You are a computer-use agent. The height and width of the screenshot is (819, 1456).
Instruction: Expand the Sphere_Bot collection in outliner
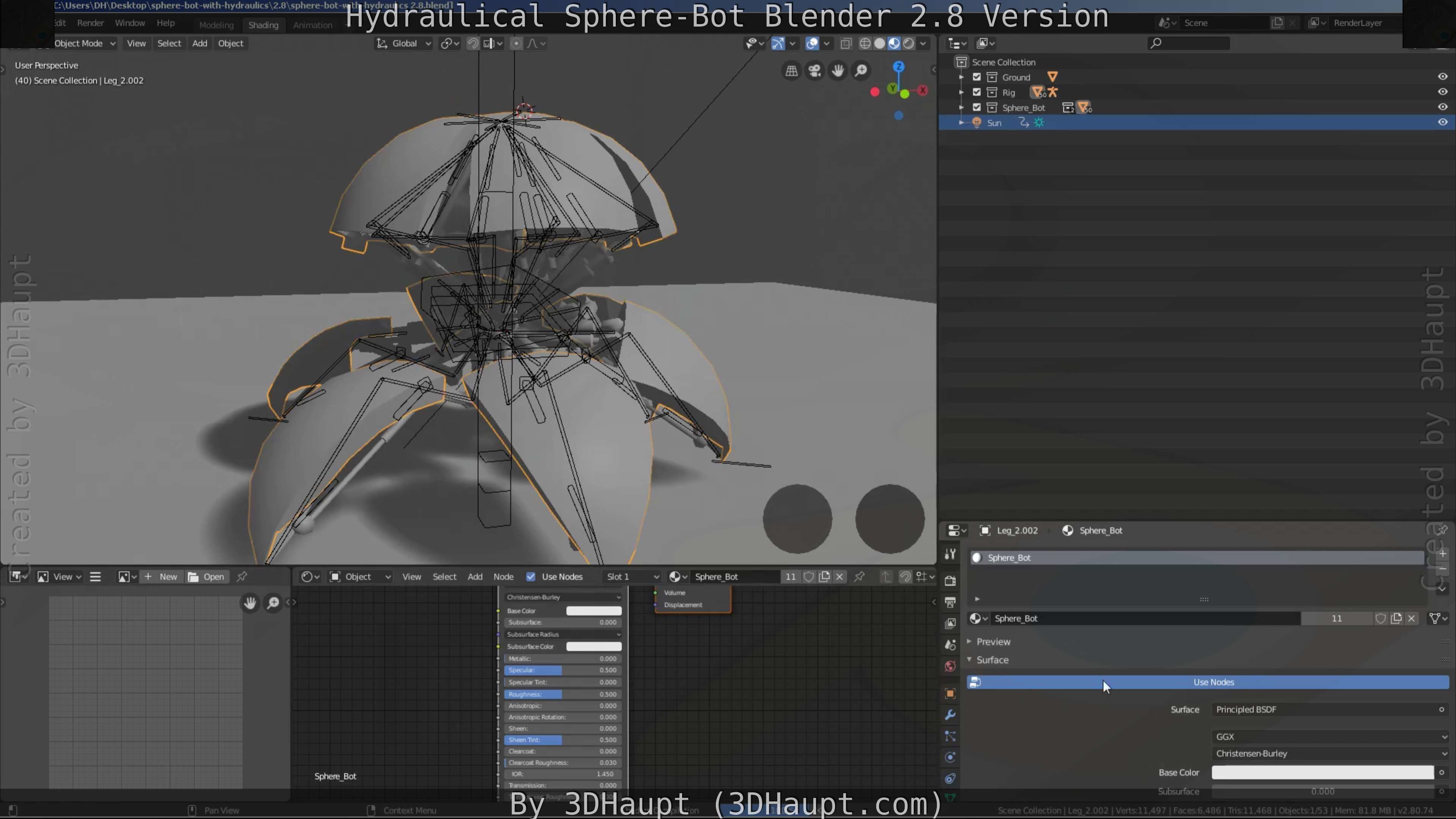tap(962, 107)
